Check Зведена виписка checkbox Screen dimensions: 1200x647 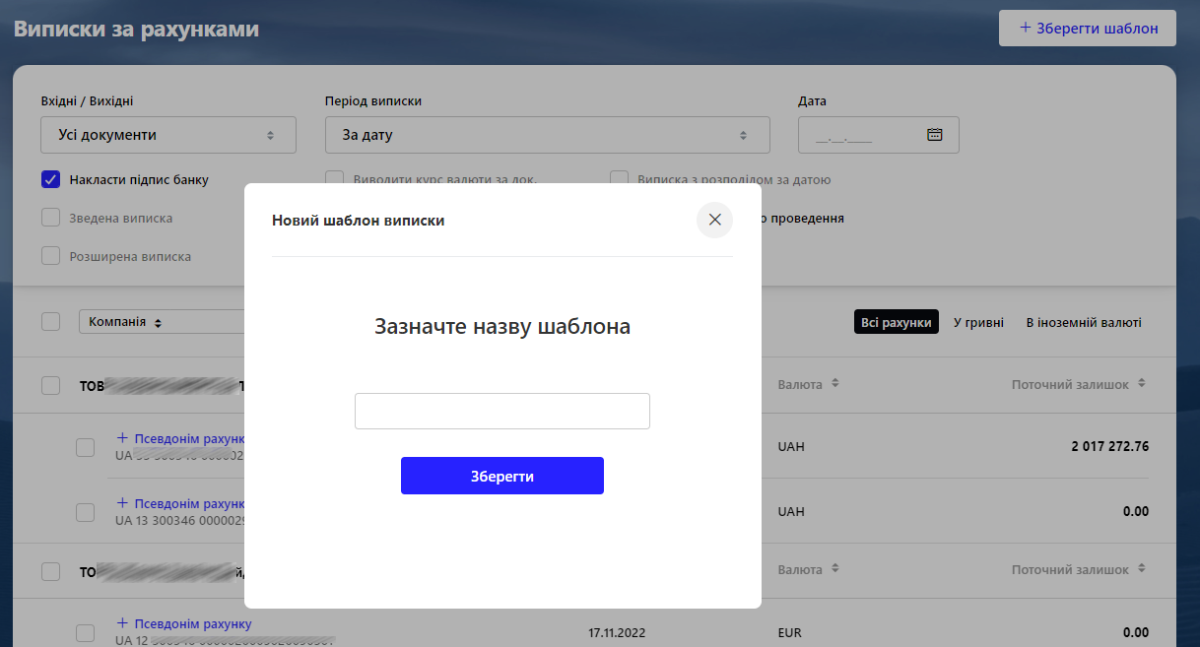coord(51,218)
